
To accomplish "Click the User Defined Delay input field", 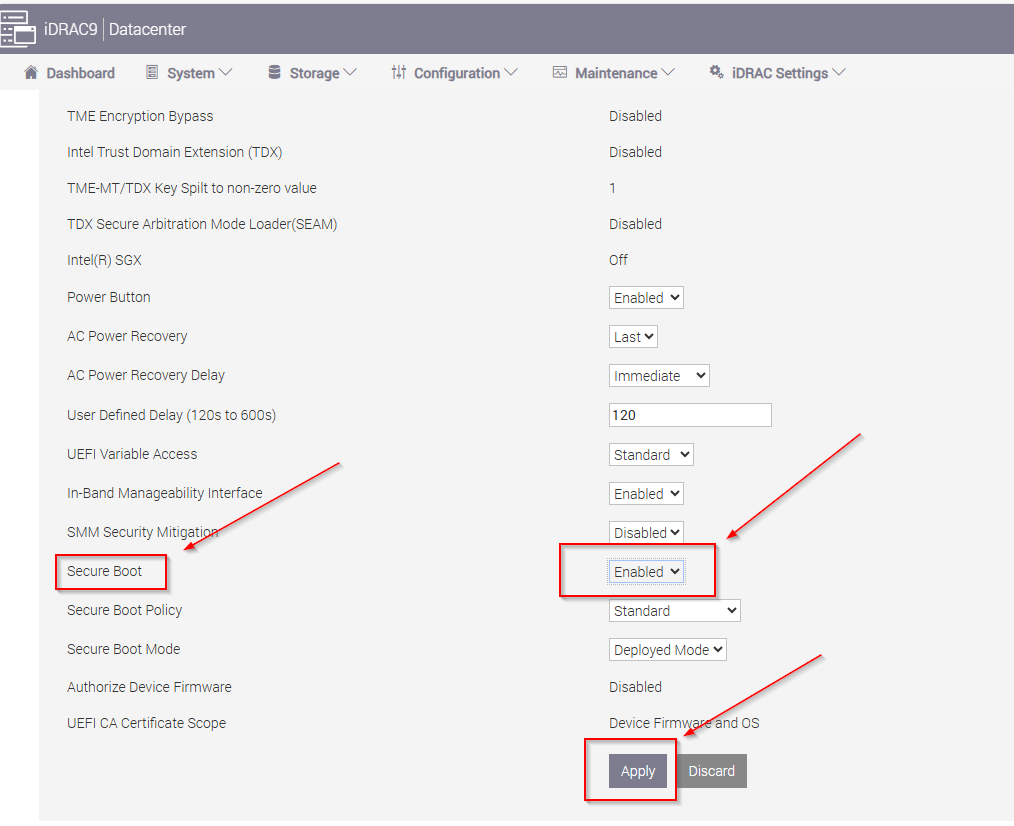I will point(690,415).
